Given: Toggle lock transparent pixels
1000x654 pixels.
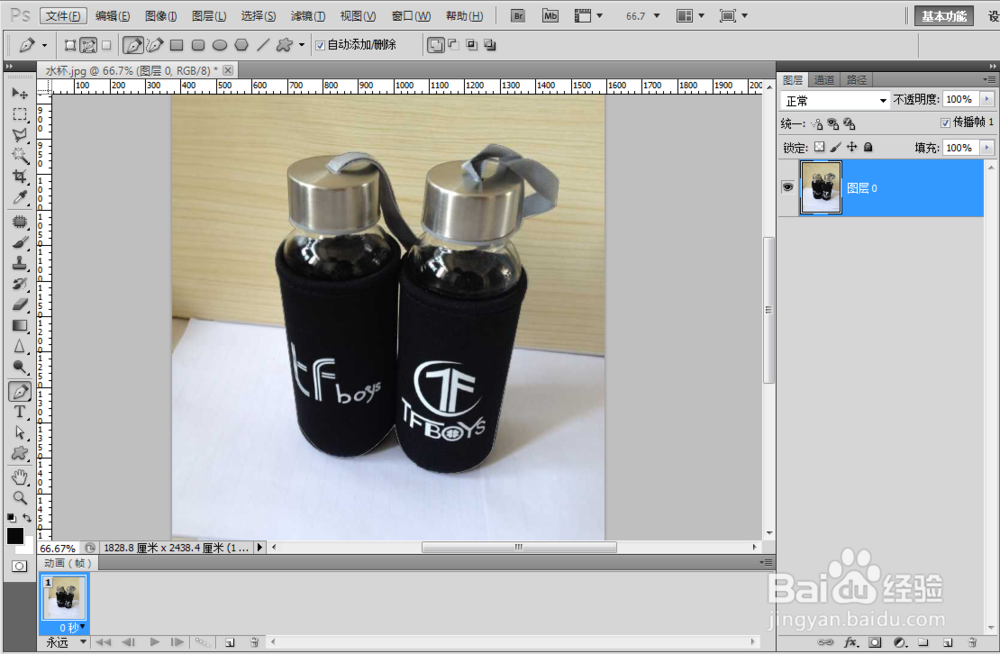Looking at the screenshot, I should click(820, 147).
